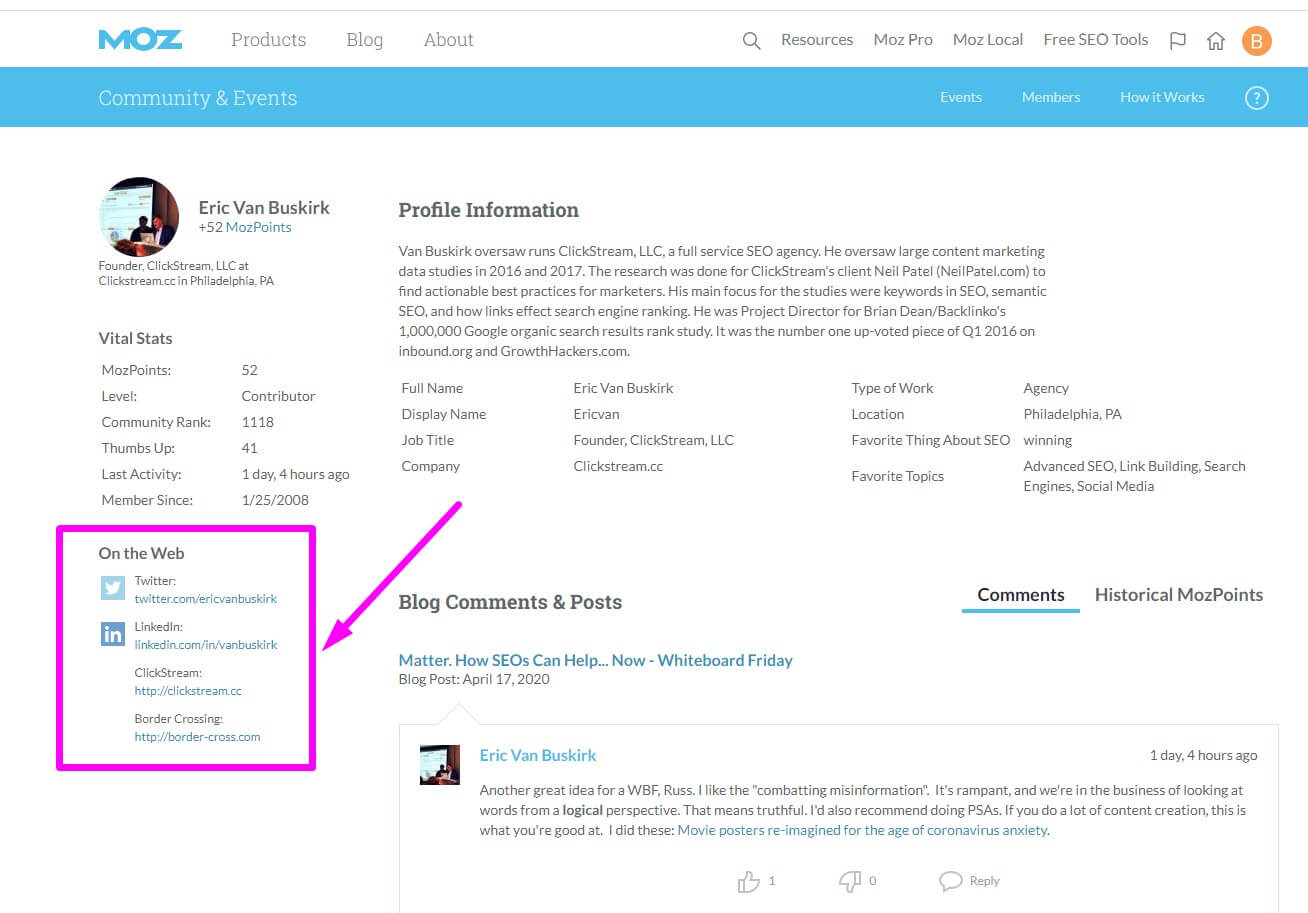Click the Job Title value Founder, ClickStream, LLC
Viewport: 1308px width, 913px height.
[654, 440]
